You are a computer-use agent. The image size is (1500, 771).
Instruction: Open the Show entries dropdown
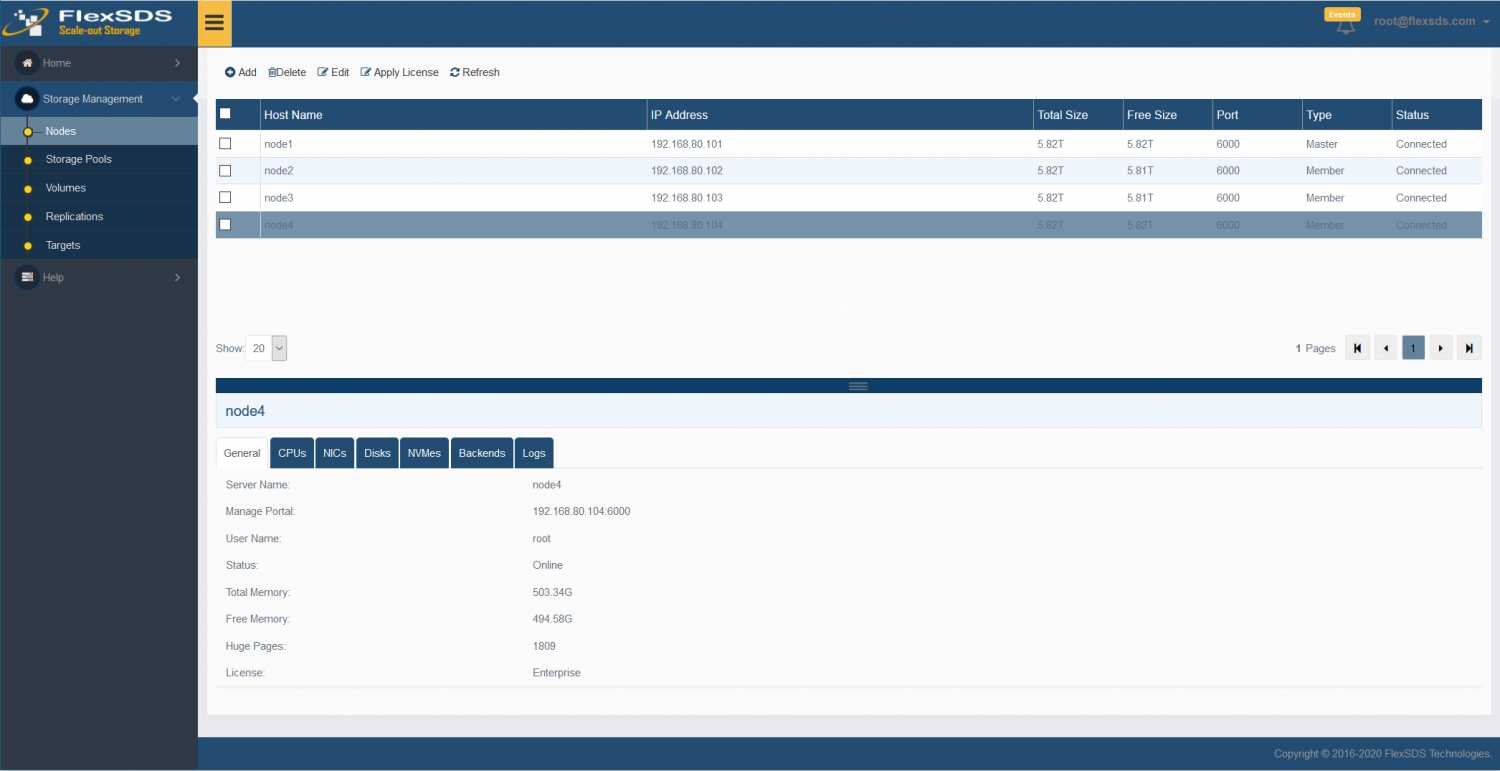(268, 348)
